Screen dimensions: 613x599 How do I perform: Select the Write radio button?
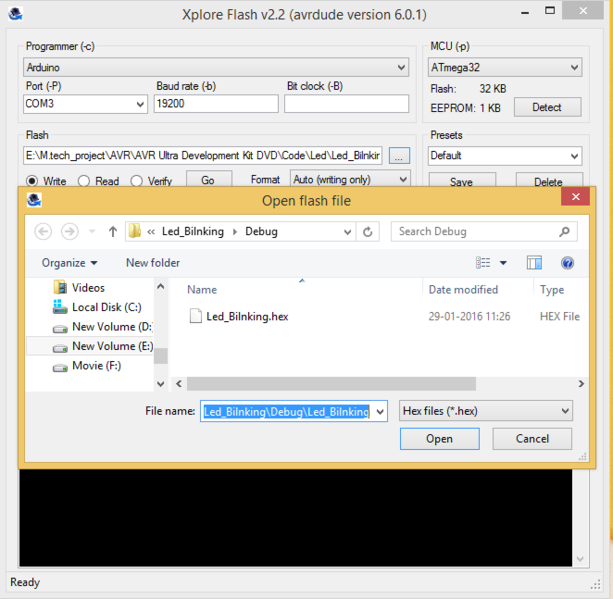tap(32, 181)
